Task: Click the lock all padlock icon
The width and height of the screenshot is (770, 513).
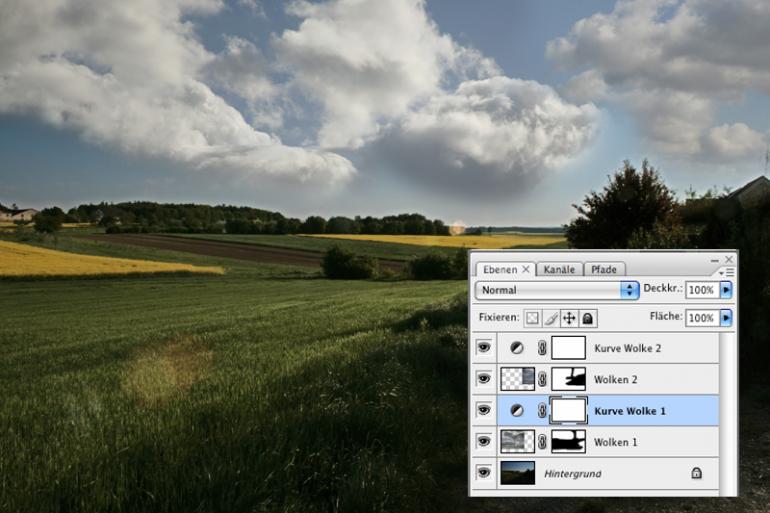Action: [588, 319]
